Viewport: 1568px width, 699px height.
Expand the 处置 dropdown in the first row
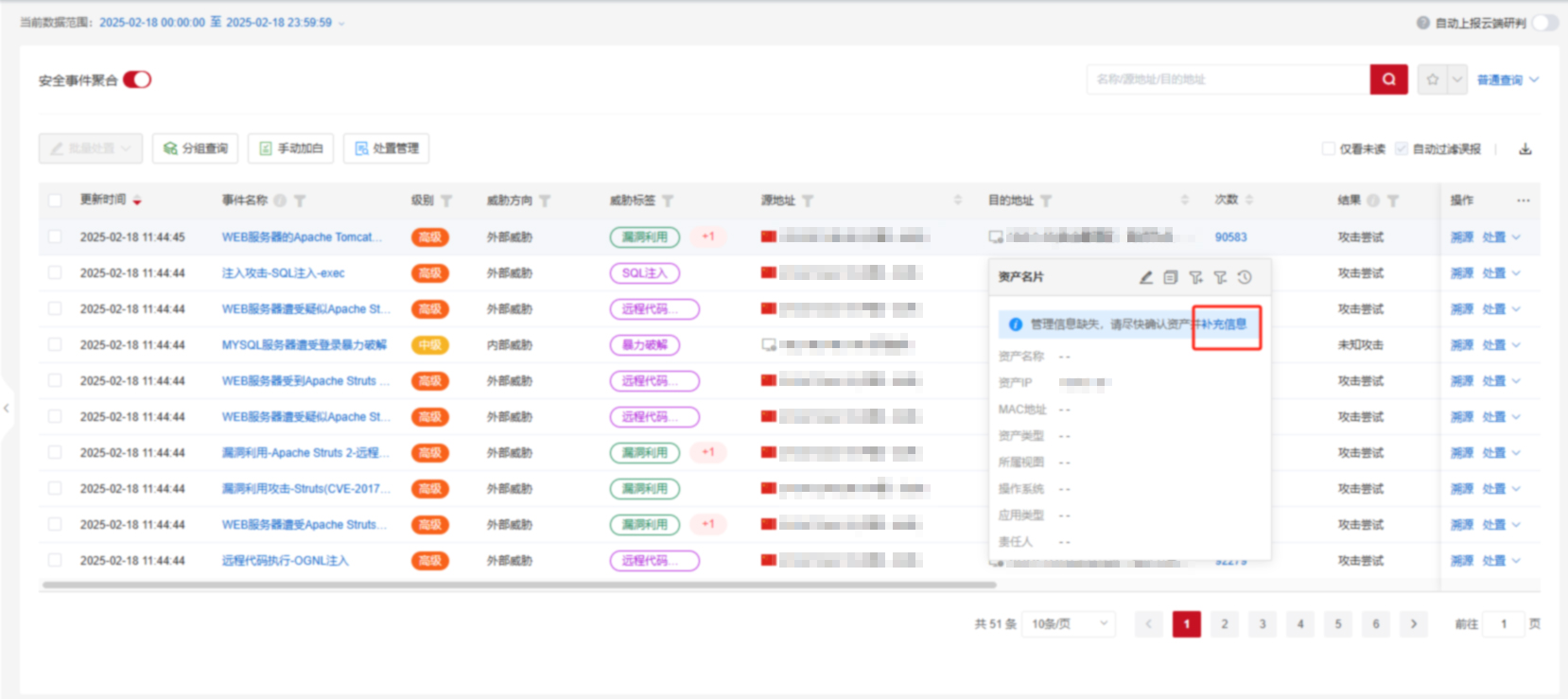tap(1516, 237)
